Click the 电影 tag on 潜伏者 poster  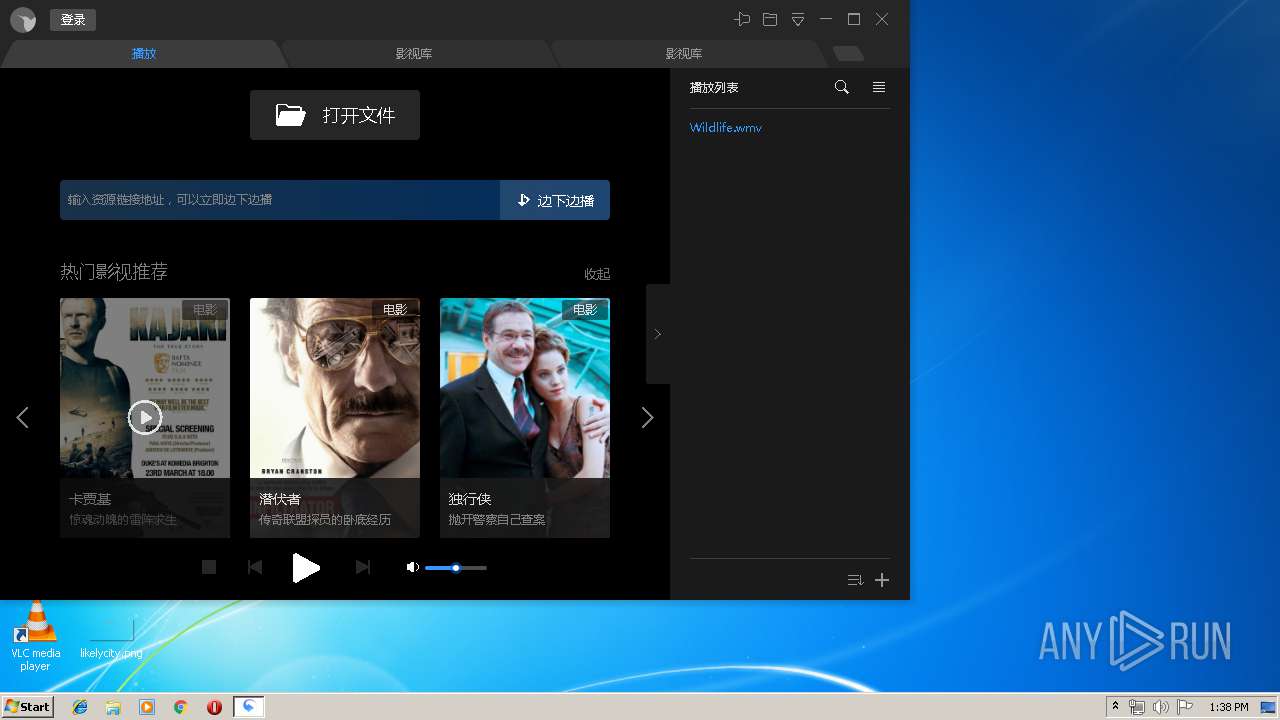pos(395,310)
